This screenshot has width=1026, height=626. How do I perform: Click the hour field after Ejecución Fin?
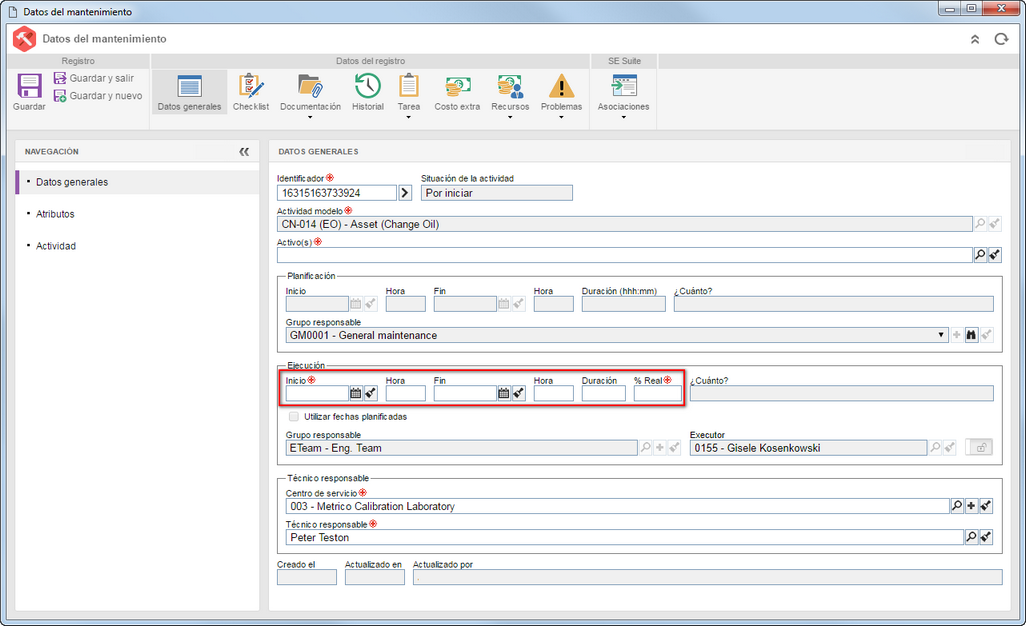point(554,393)
